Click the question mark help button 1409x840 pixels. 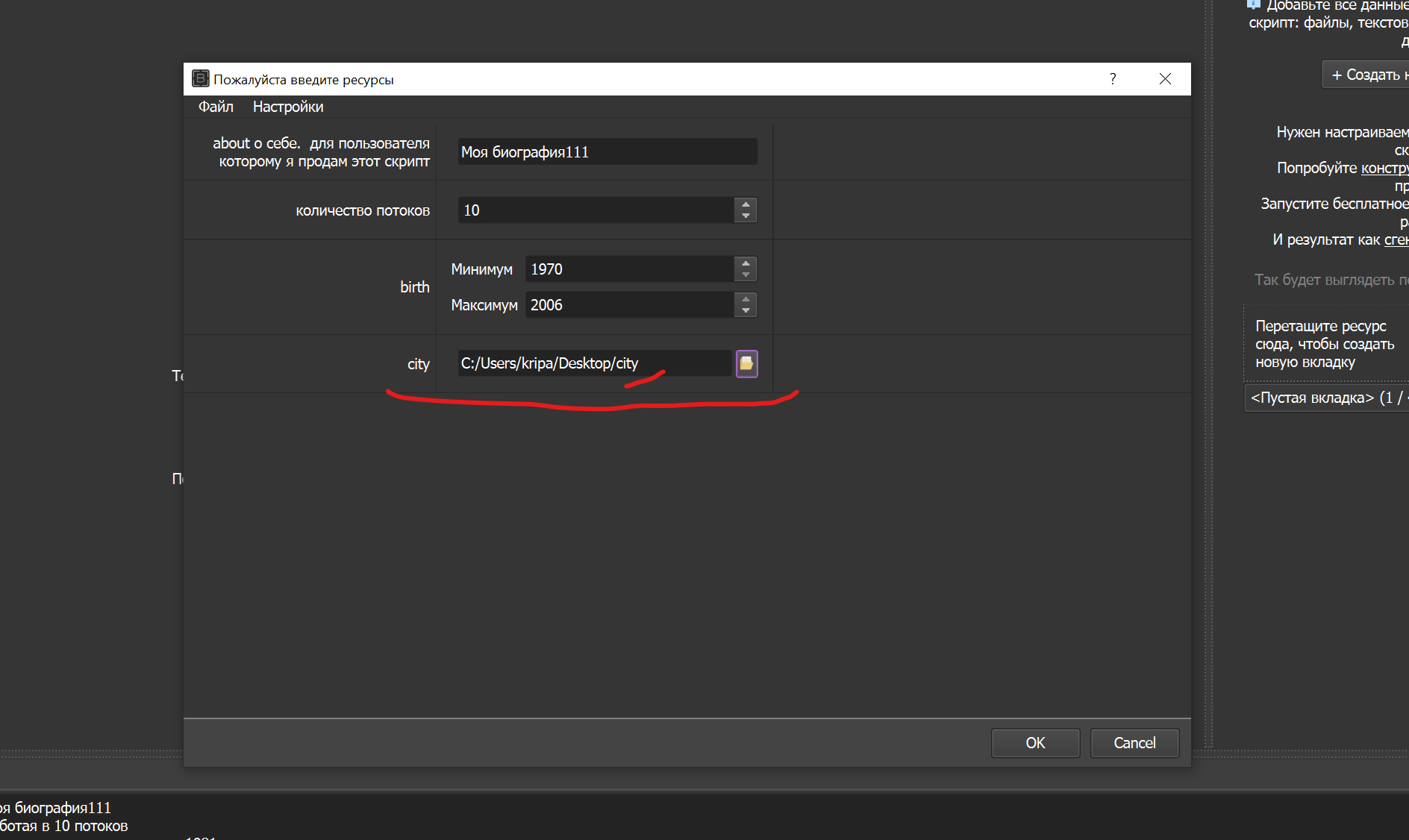coord(1113,79)
